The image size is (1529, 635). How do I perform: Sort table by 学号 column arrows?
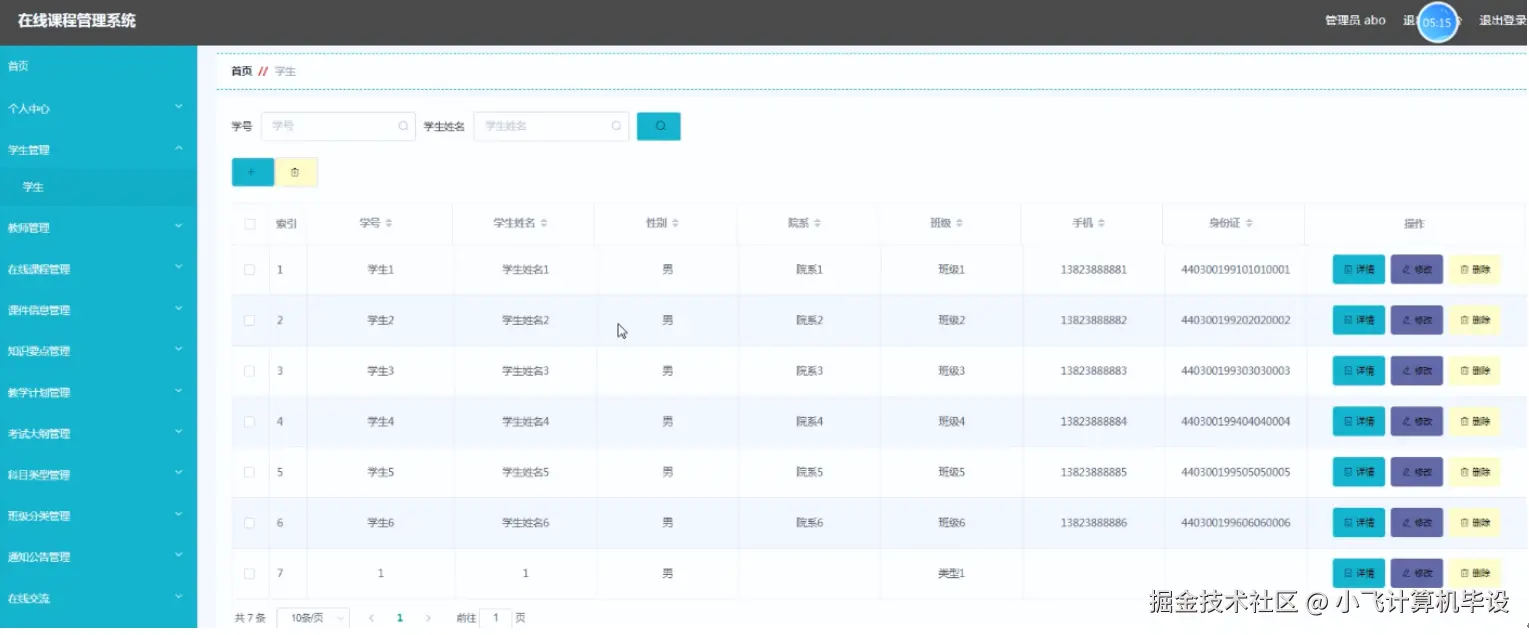[x=389, y=223]
